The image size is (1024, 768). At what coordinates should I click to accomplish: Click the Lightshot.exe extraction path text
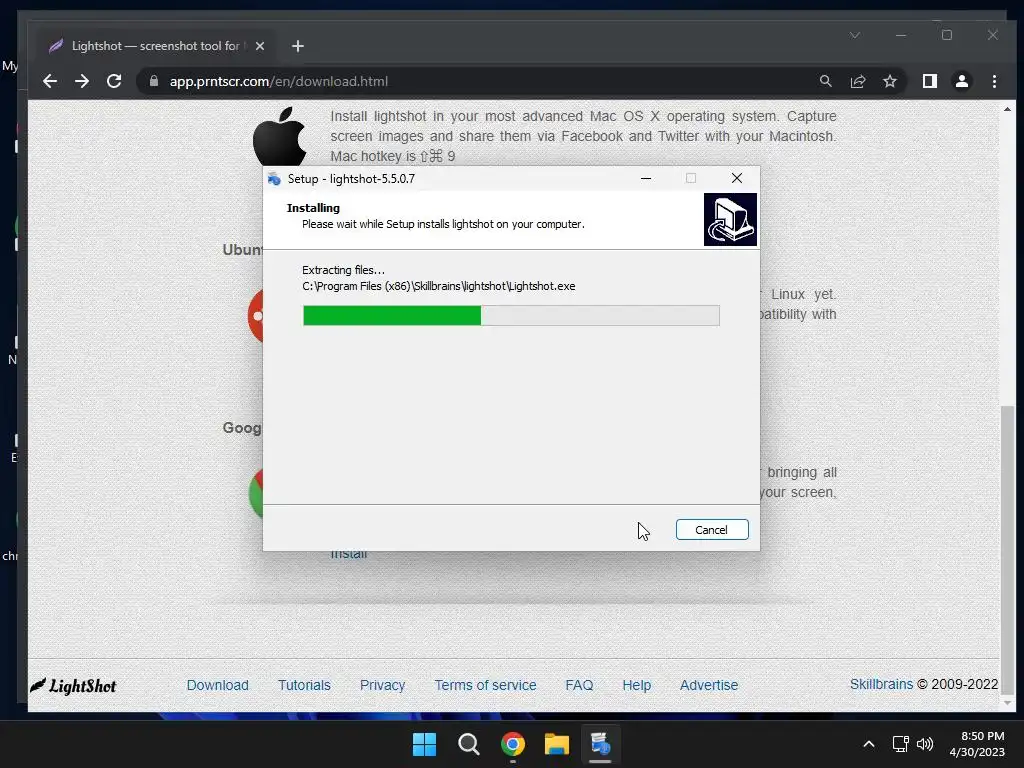439,286
